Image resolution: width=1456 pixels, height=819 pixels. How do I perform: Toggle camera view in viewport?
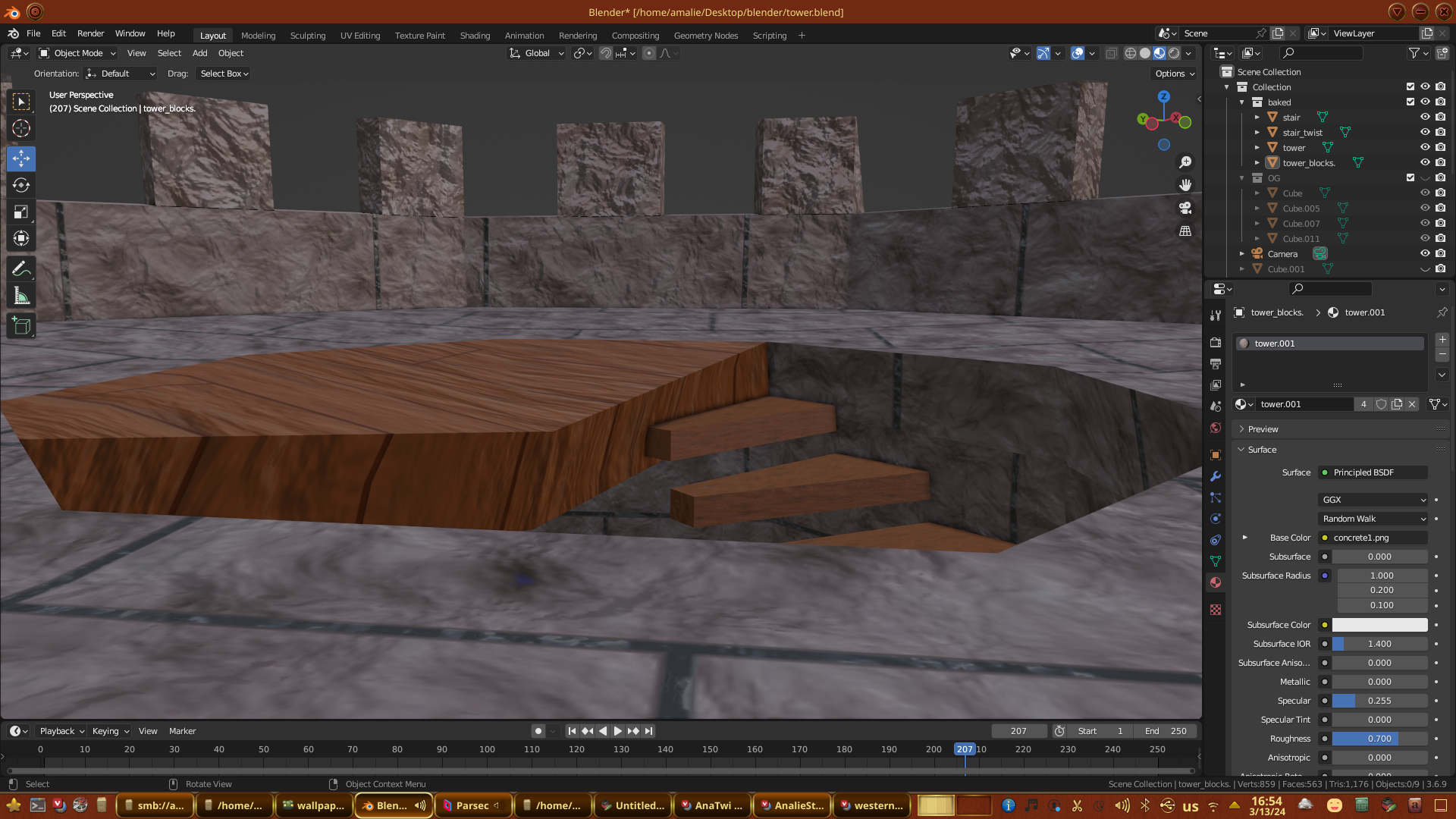pos(1185,208)
